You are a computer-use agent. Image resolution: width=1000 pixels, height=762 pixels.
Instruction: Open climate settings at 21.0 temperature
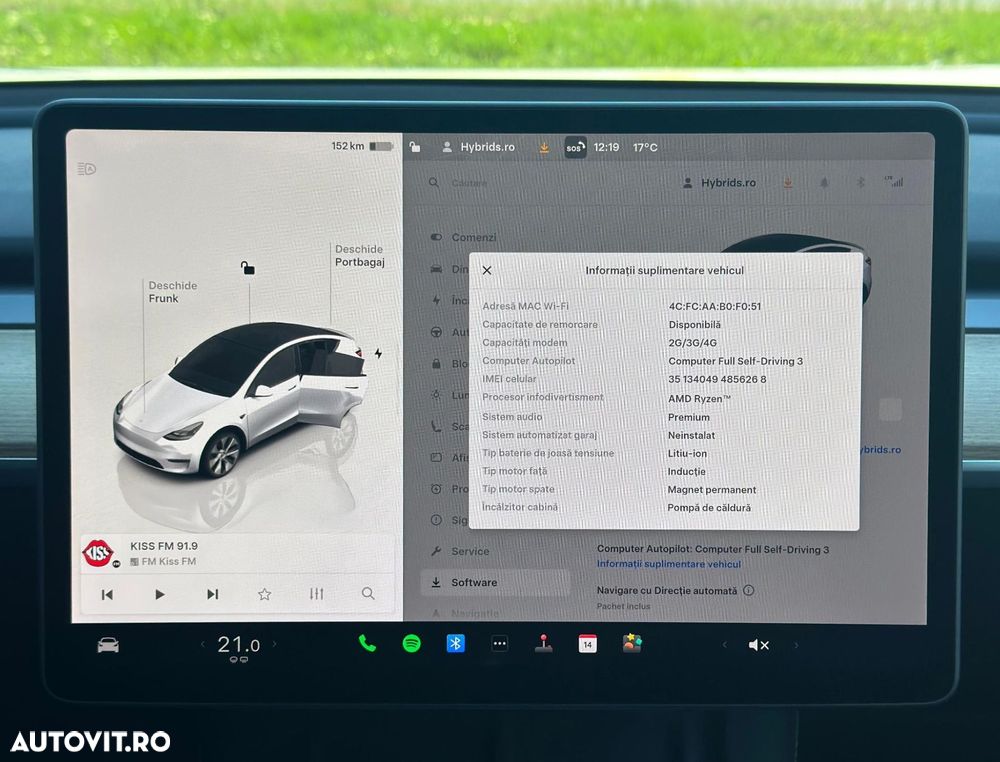tap(239, 645)
